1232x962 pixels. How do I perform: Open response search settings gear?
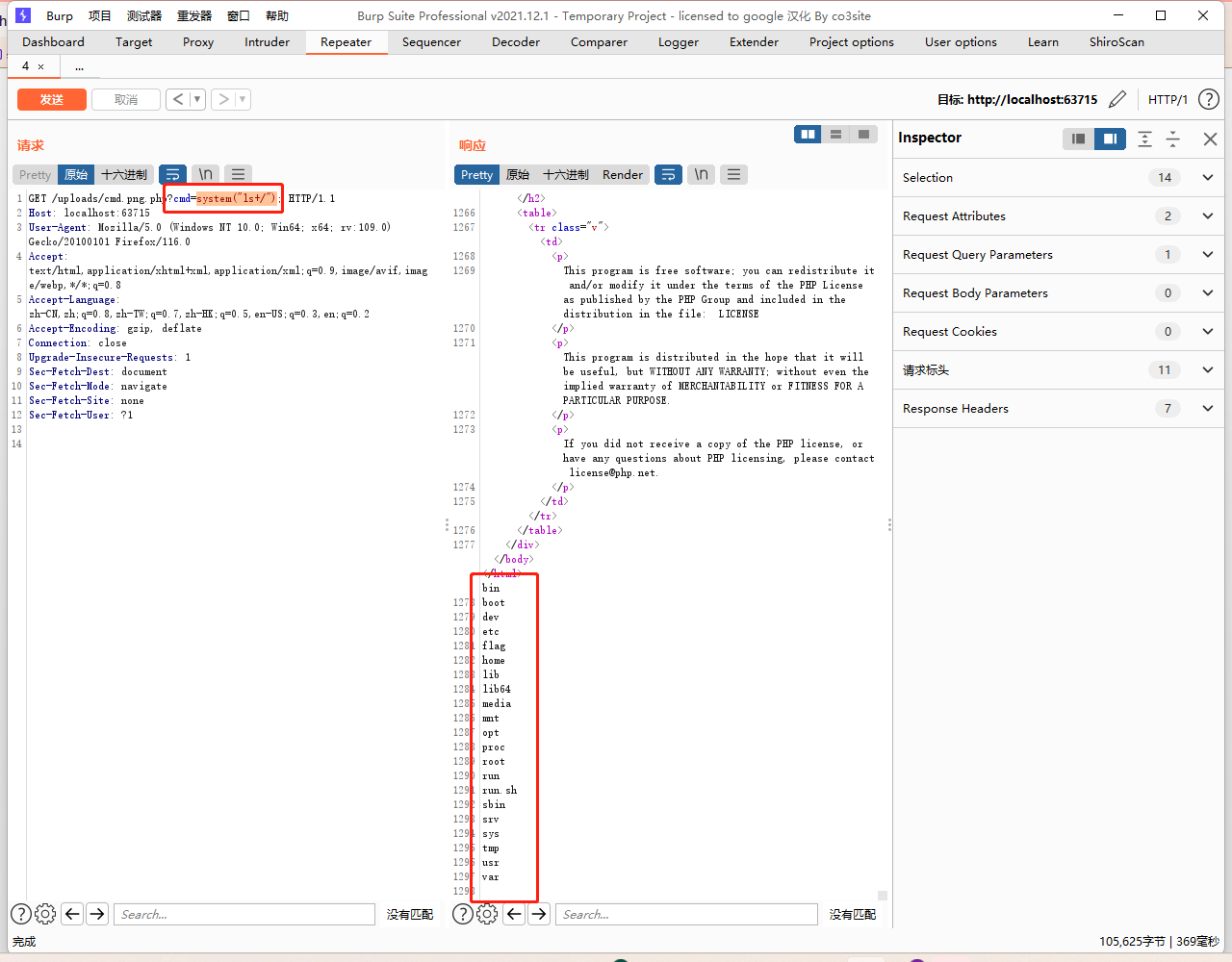487,914
